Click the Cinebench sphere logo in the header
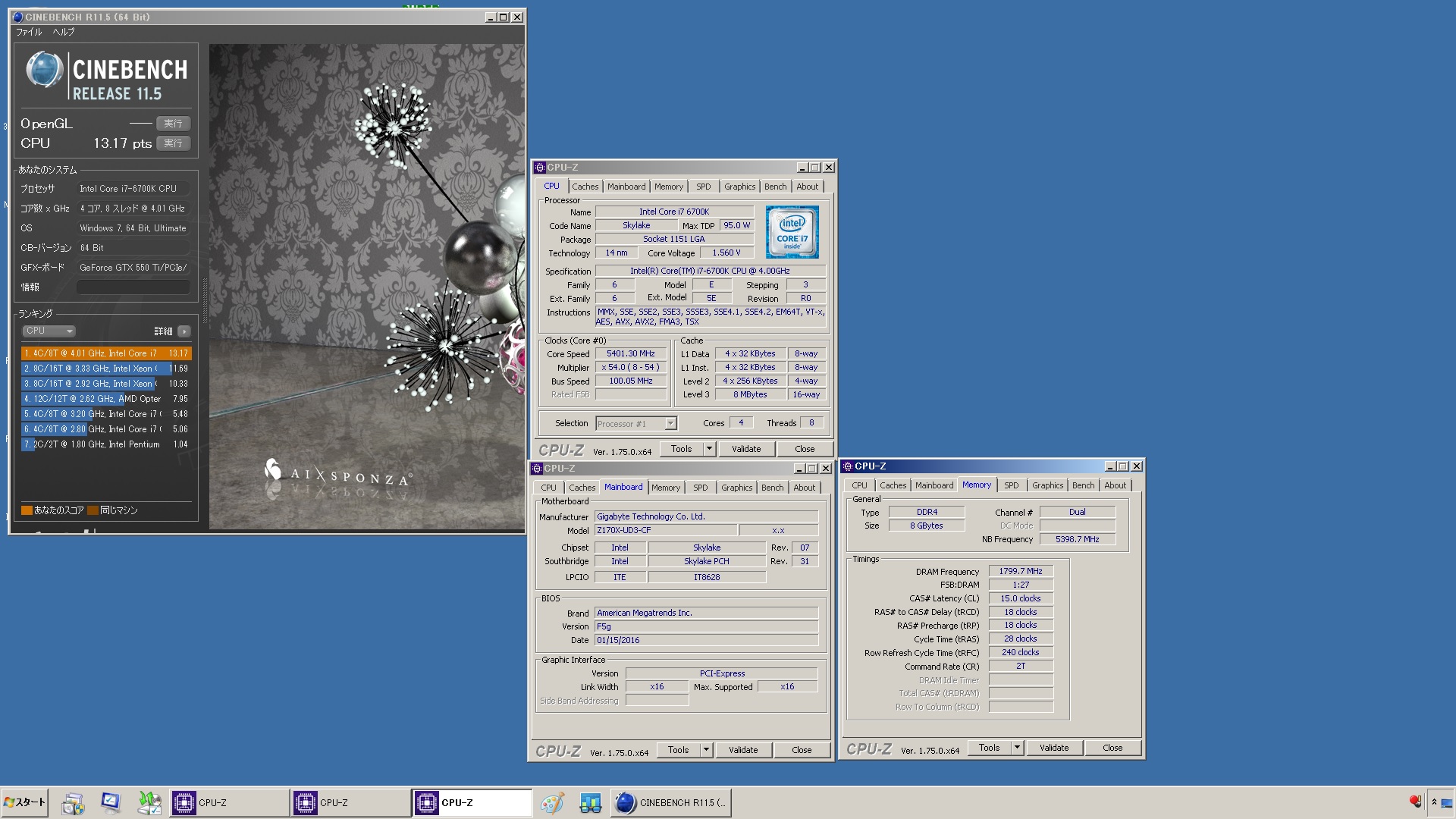The width and height of the screenshot is (1456, 819). 44,70
